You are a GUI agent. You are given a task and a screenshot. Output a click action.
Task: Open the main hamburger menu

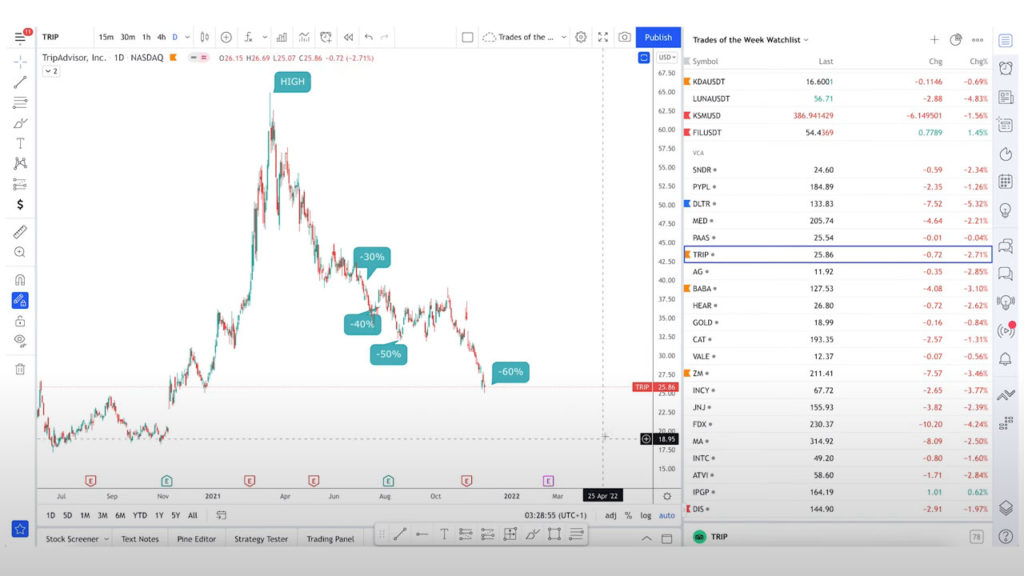pyautogui.click(x=20, y=37)
